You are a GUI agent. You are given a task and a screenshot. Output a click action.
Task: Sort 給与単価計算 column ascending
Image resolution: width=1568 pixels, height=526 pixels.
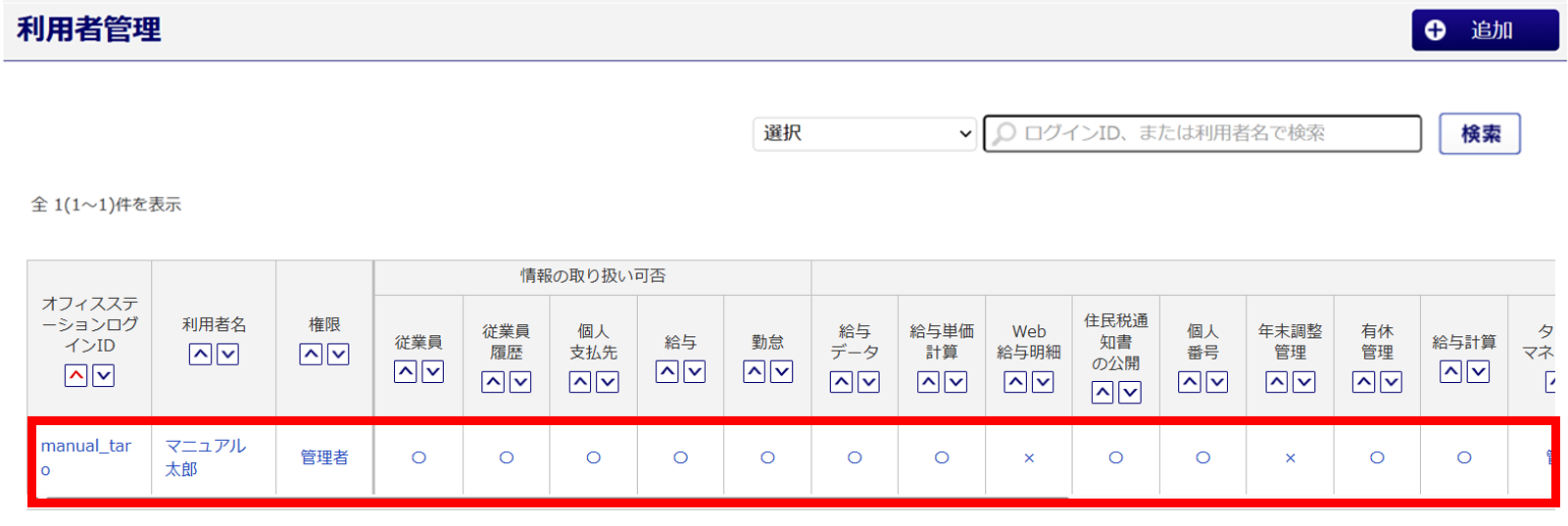(x=929, y=382)
